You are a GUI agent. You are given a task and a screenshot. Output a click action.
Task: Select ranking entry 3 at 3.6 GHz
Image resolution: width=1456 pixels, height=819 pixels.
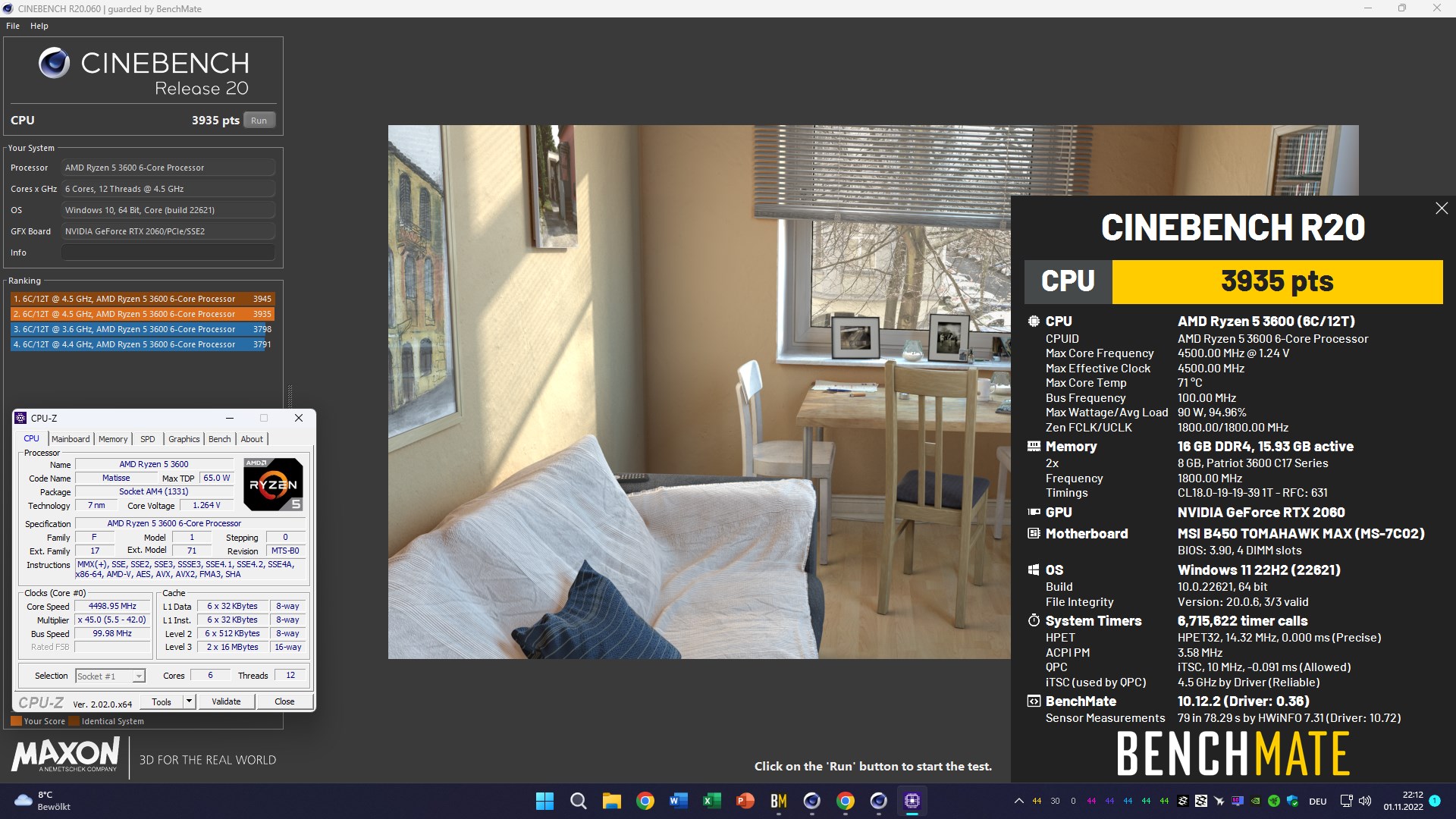coord(142,329)
